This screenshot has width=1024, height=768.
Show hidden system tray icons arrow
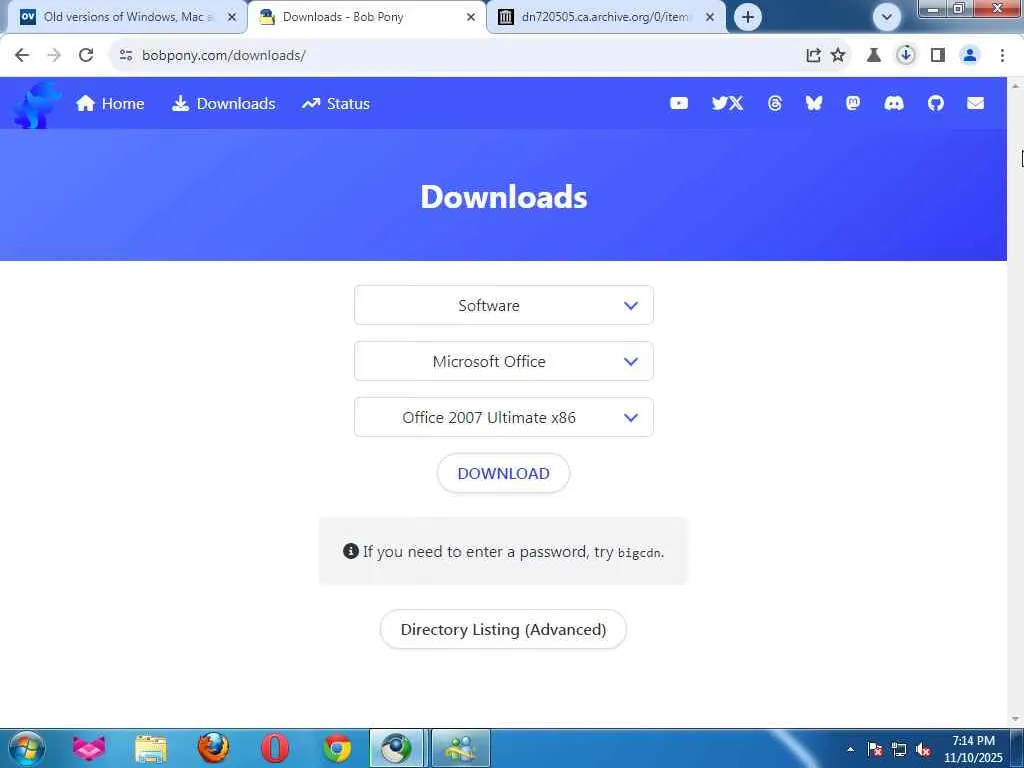click(850, 749)
